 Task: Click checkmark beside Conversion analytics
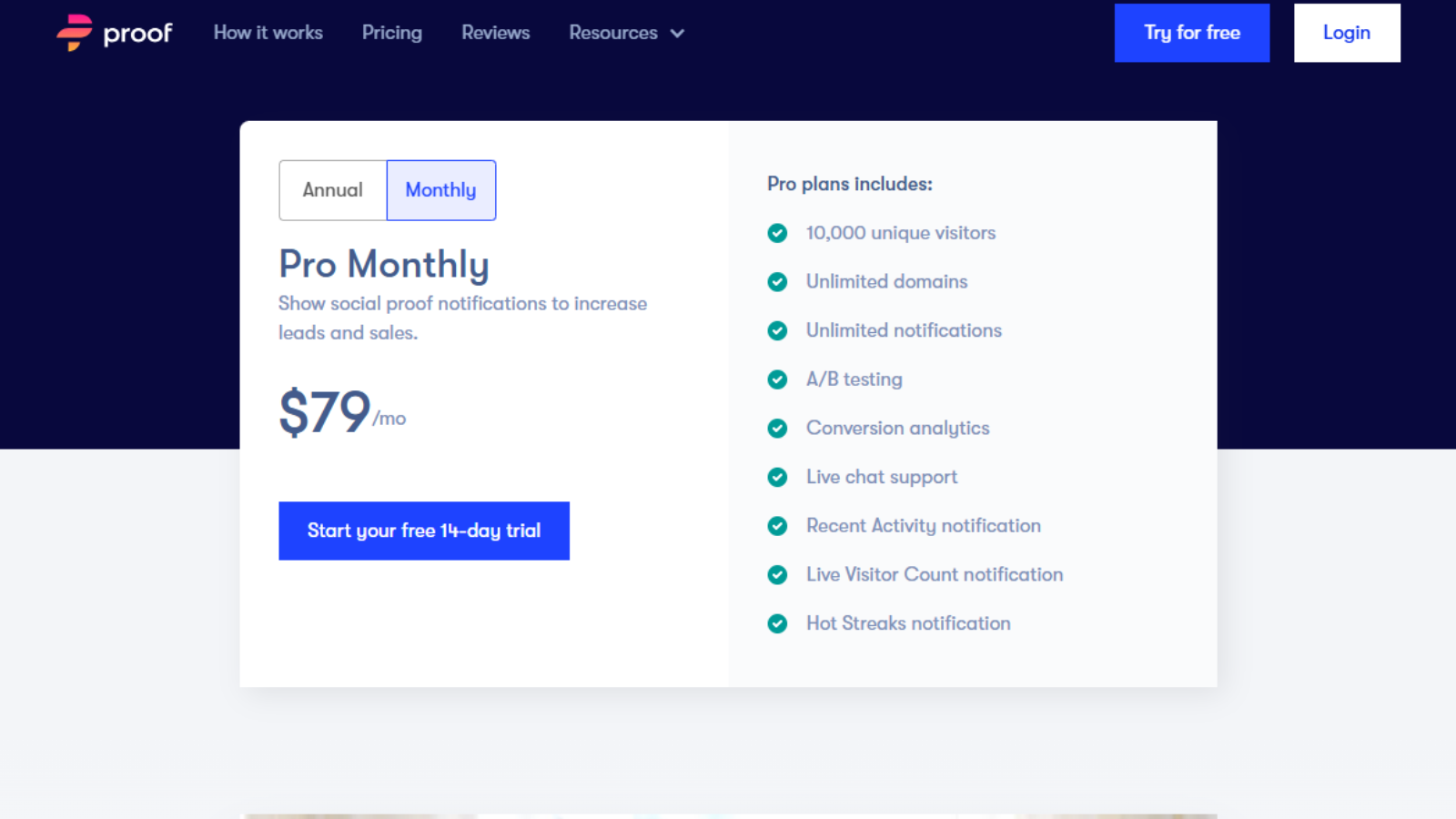pos(777,429)
